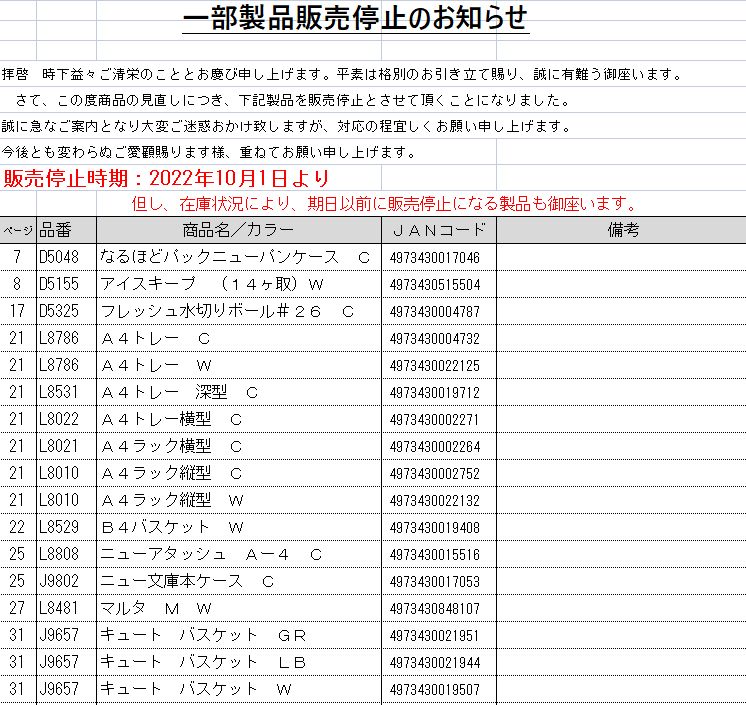
Task: Click product name ニューアタッシュ Ａー４ Ｃ
Action: pyautogui.click(x=211, y=555)
